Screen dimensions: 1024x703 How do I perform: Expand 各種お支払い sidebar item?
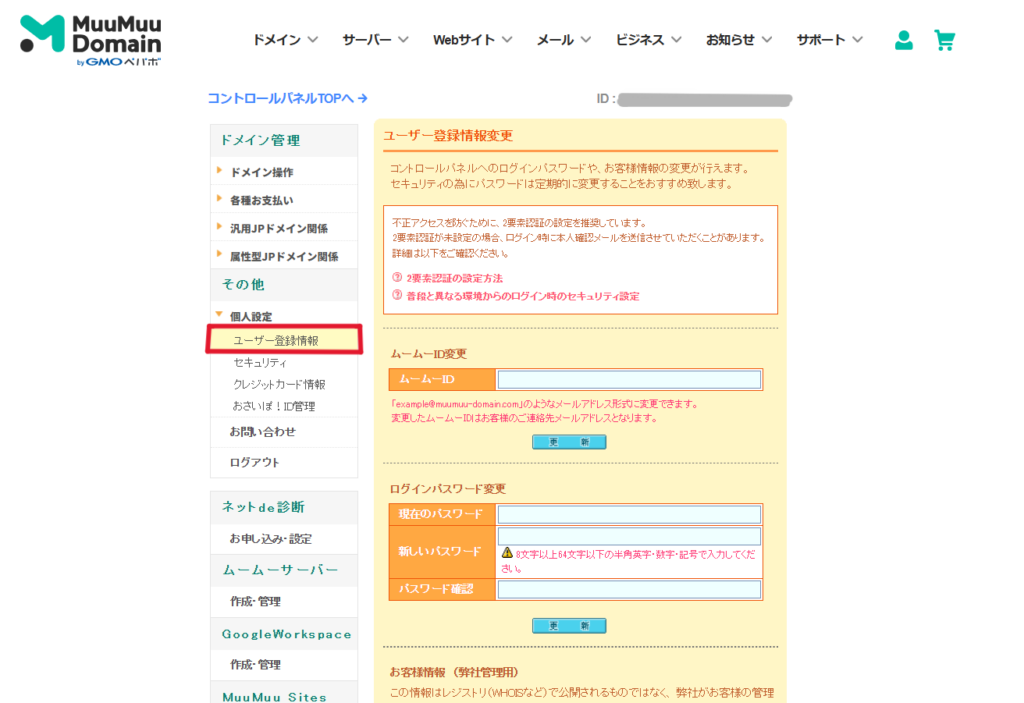(261, 200)
